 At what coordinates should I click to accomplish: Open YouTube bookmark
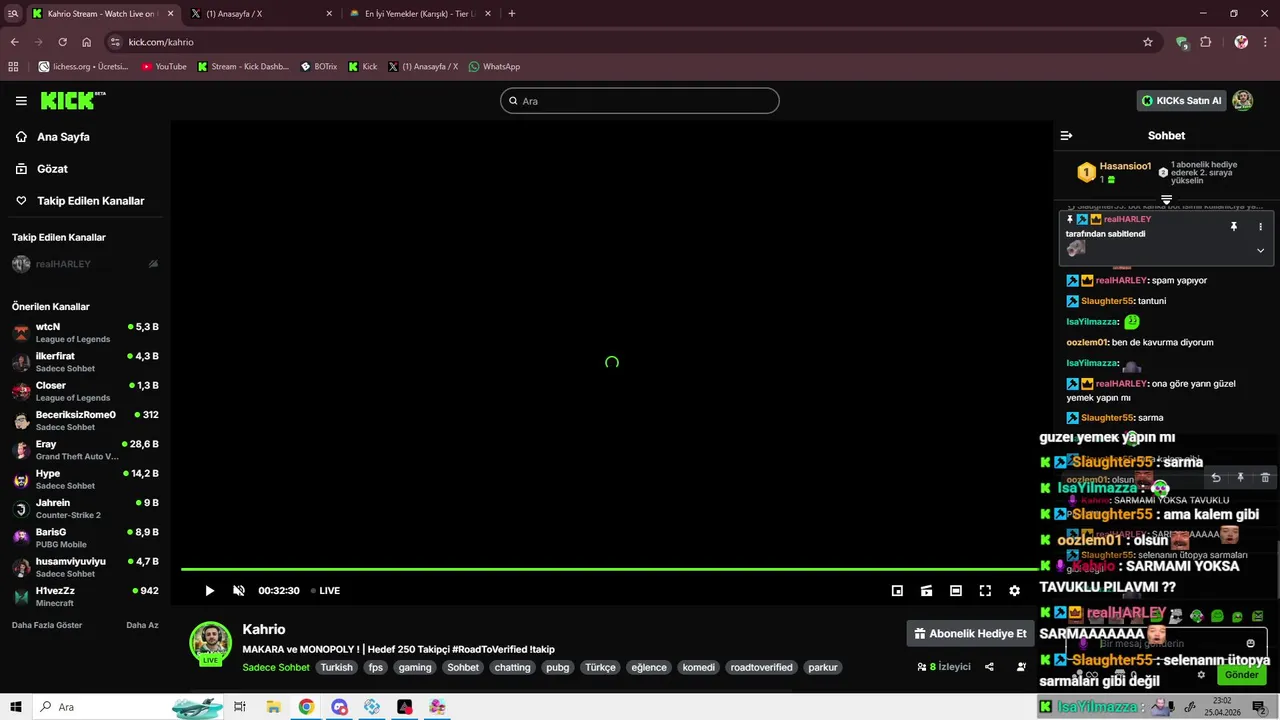tap(164, 66)
